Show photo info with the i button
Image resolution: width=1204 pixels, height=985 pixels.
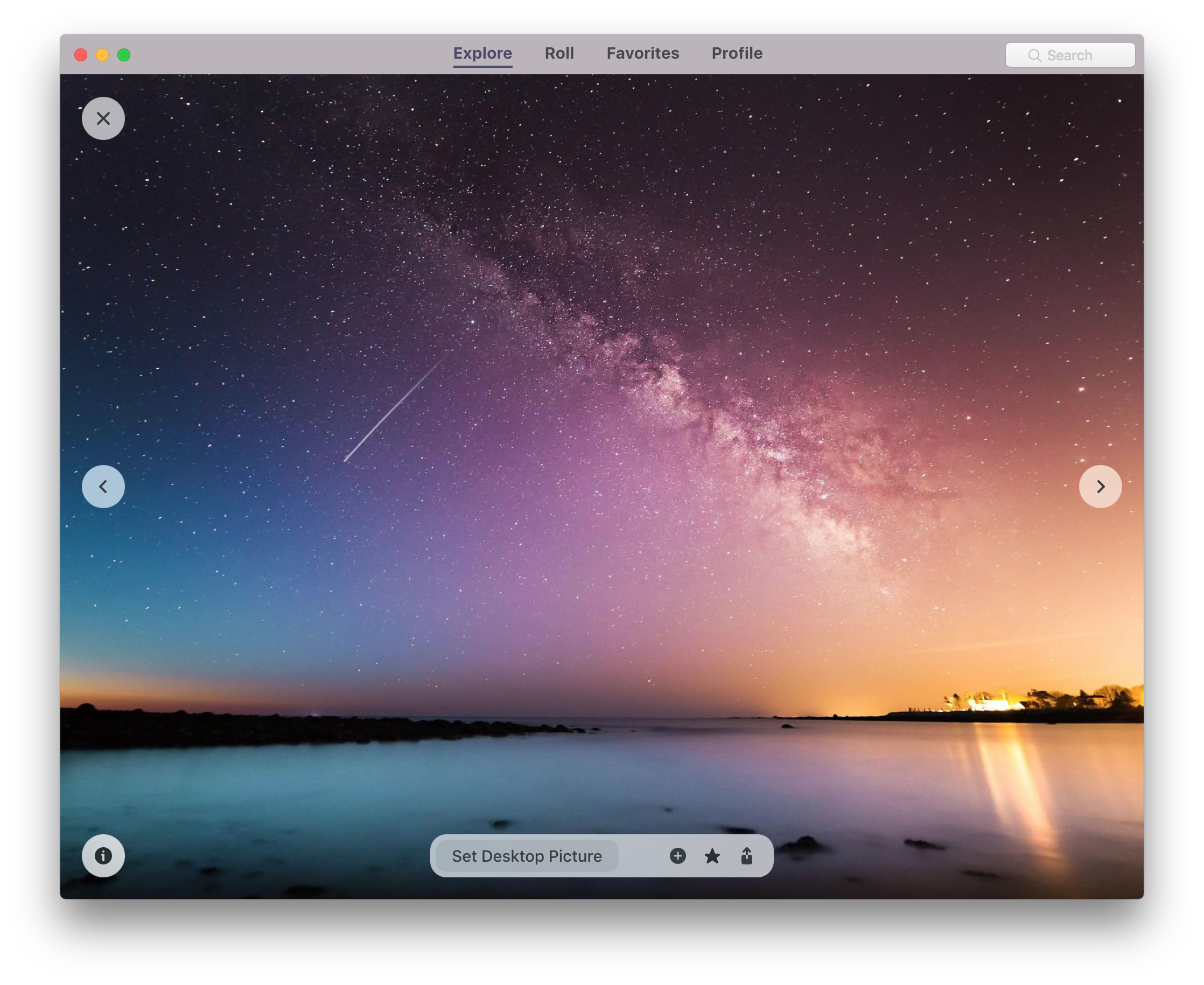103,856
